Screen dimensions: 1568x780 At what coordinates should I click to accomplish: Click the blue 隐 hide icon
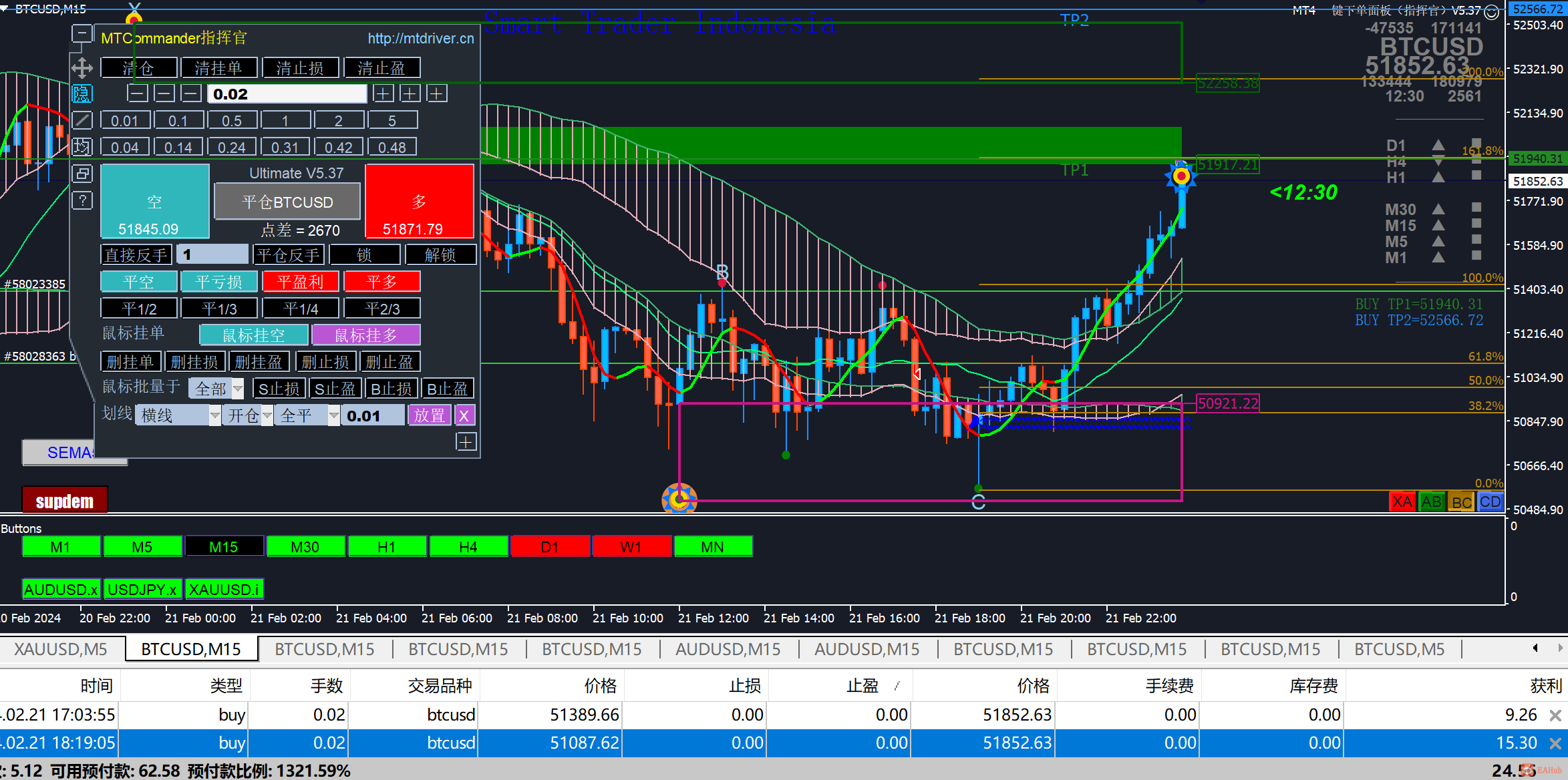click(82, 93)
